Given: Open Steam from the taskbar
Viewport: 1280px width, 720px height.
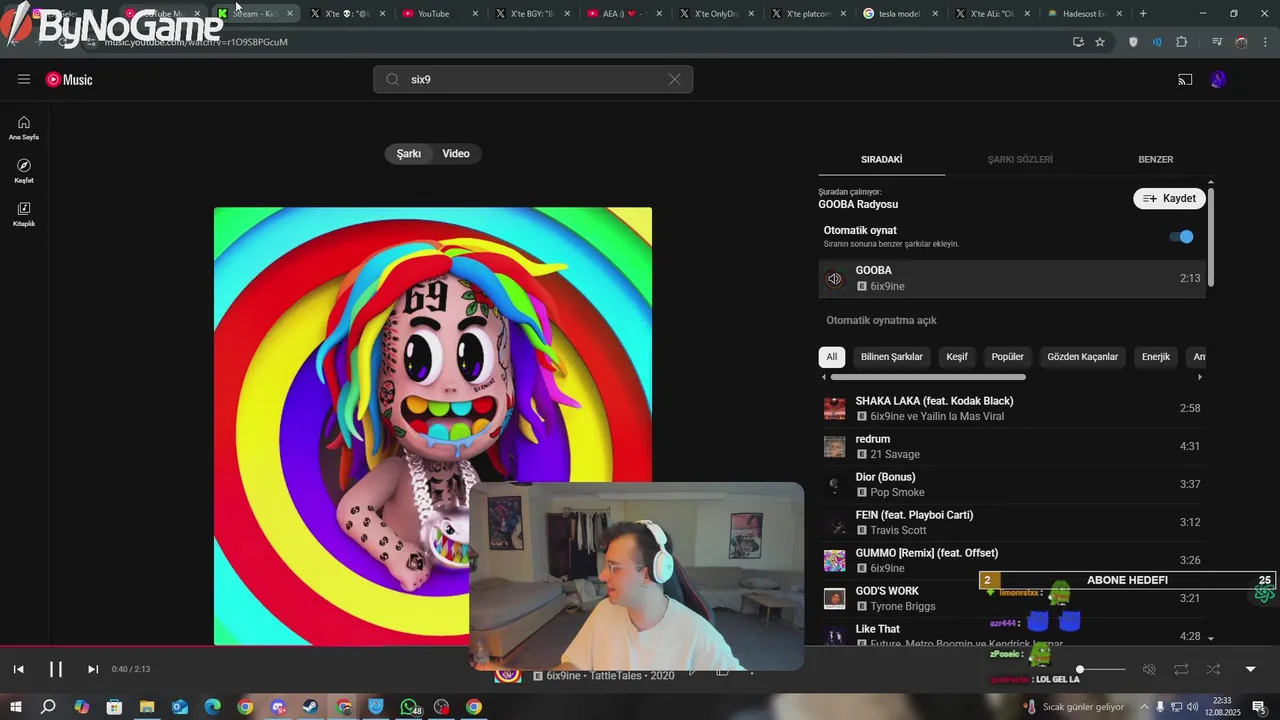Looking at the screenshot, I should coord(311,707).
